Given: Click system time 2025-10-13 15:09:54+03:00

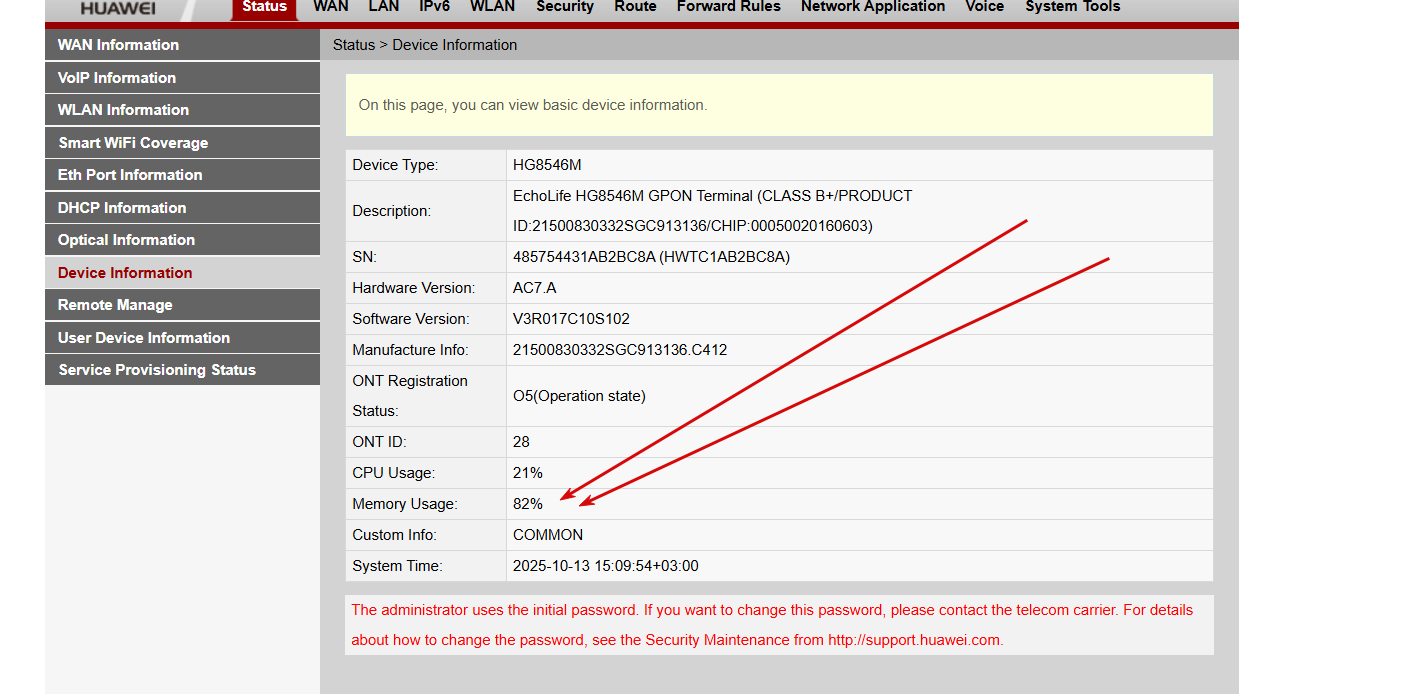Looking at the screenshot, I should (606, 566).
